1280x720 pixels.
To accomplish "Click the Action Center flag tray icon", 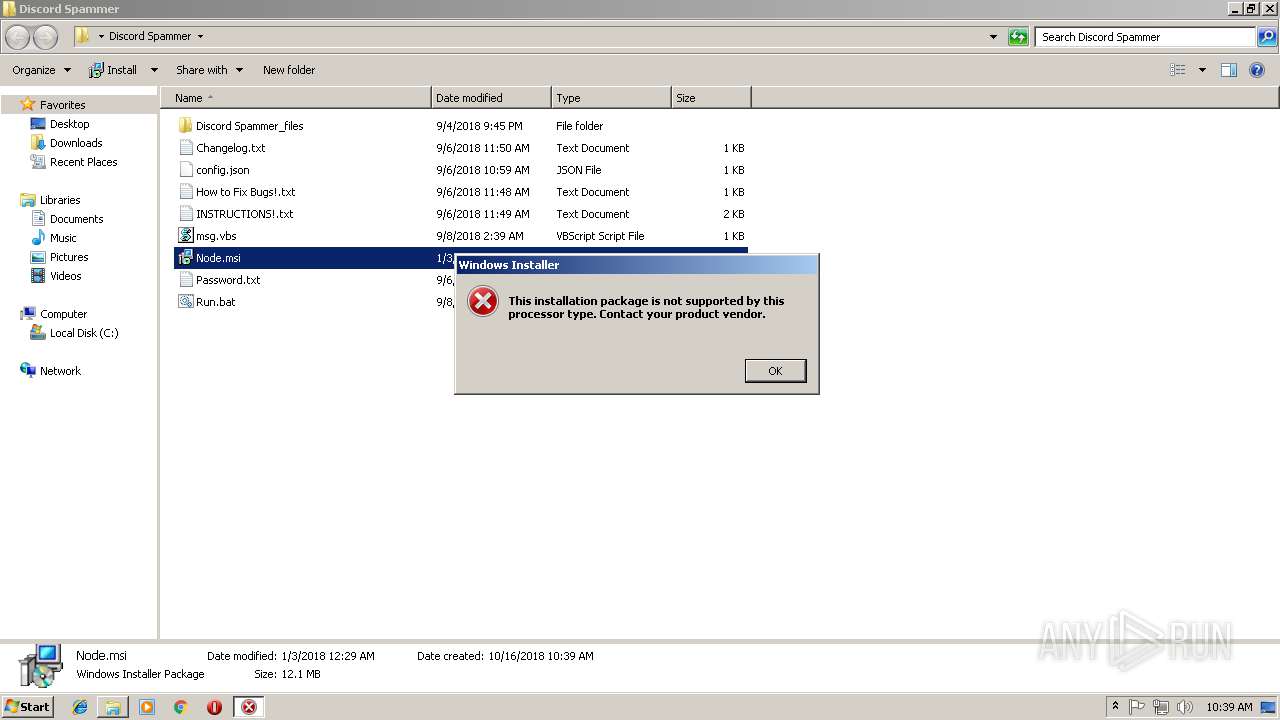I will pyautogui.click(x=1137, y=707).
